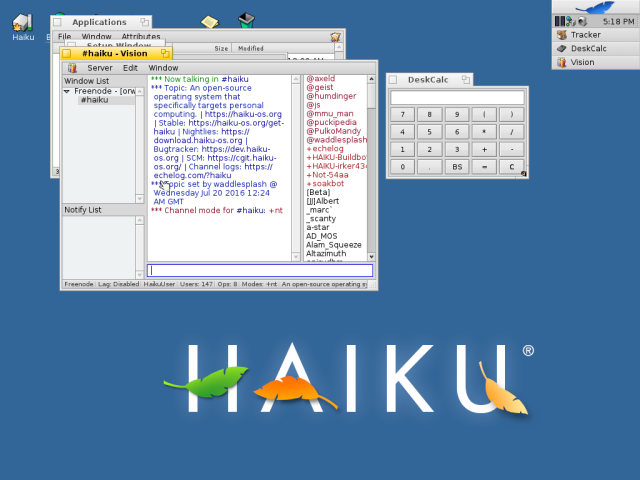Click the open parenthesis calculator key
Image resolution: width=640 pixels, height=480 pixels.
(484, 115)
